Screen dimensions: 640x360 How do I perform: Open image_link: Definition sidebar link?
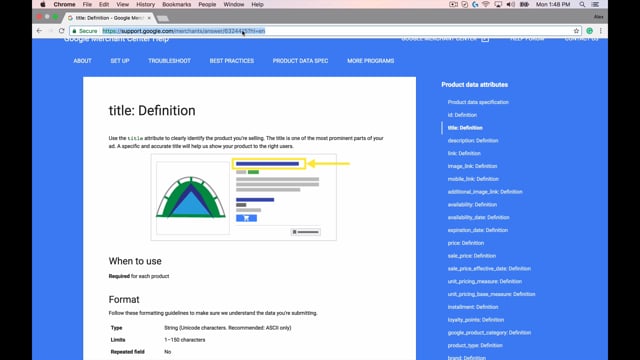(x=472, y=166)
